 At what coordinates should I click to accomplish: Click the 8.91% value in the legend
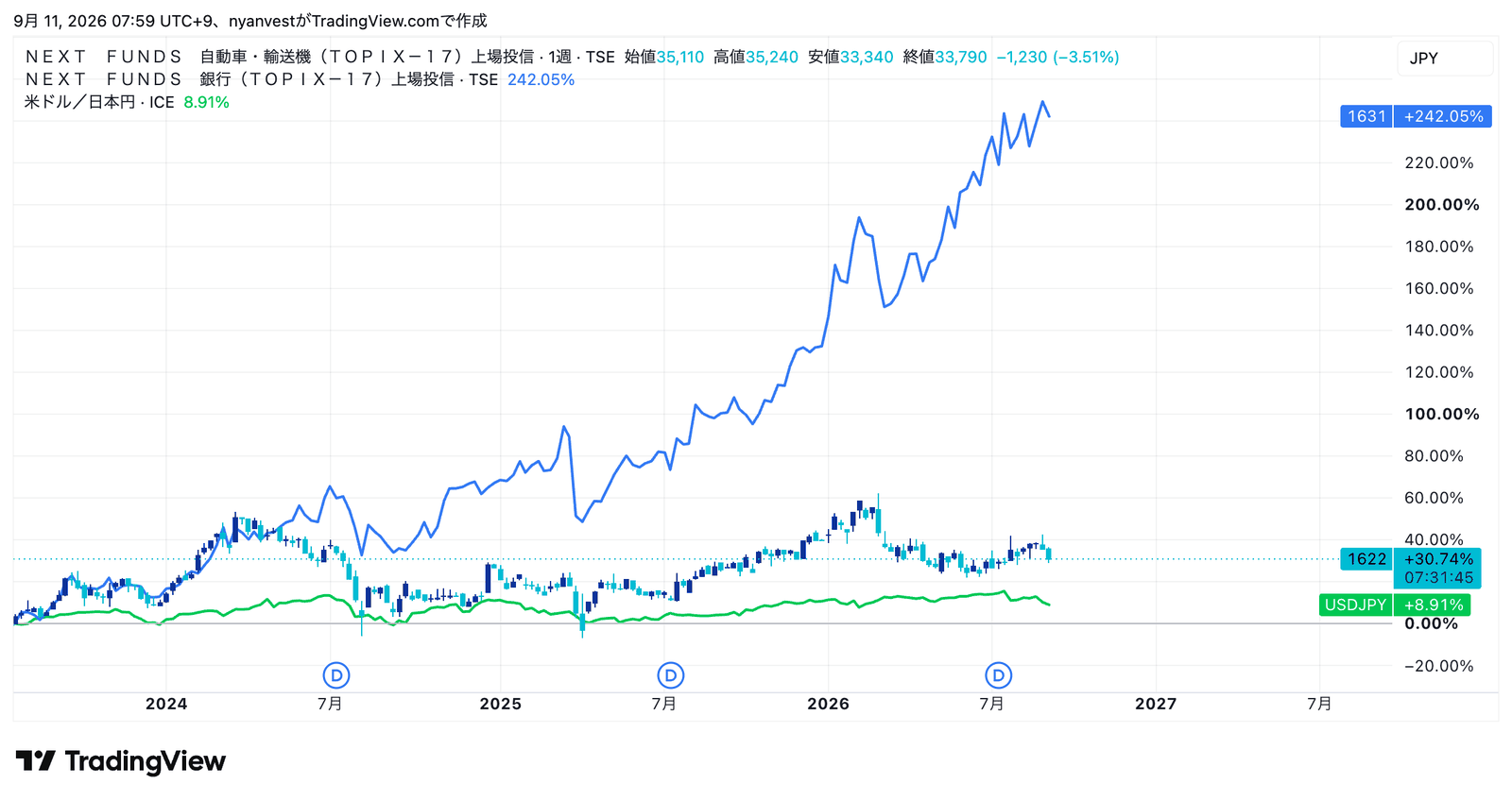tap(207, 102)
